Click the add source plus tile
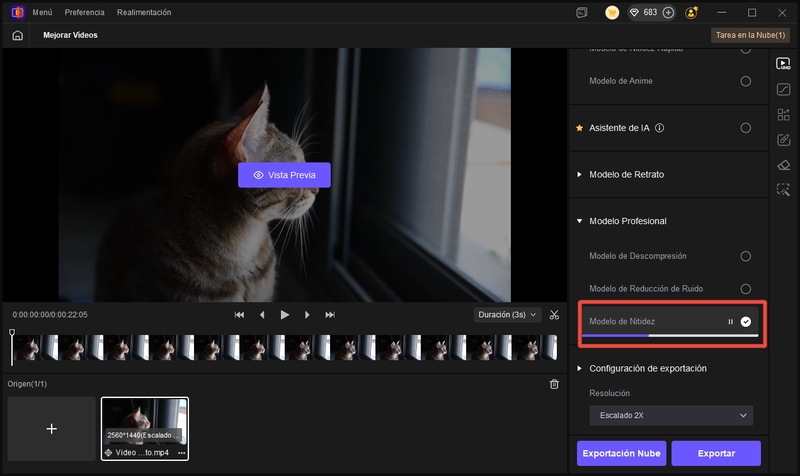 [x=52, y=428]
